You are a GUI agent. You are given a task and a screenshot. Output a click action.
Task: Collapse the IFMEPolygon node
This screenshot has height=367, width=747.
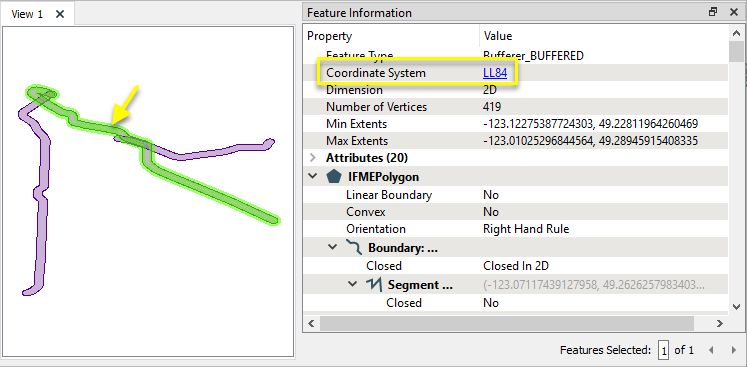(x=313, y=176)
